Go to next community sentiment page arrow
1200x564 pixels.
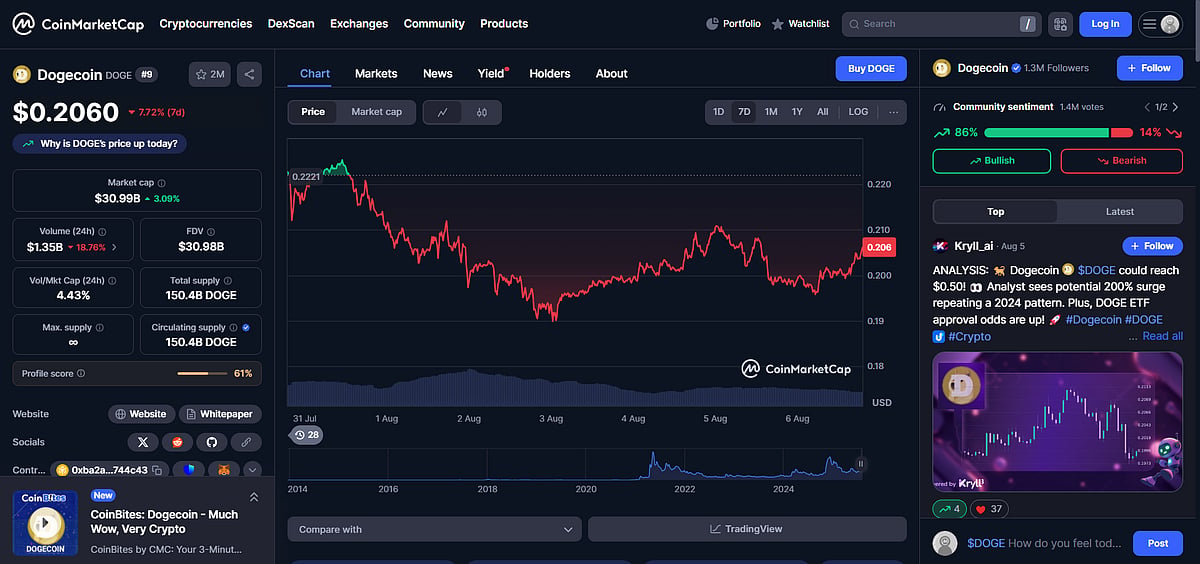tap(1177, 107)
